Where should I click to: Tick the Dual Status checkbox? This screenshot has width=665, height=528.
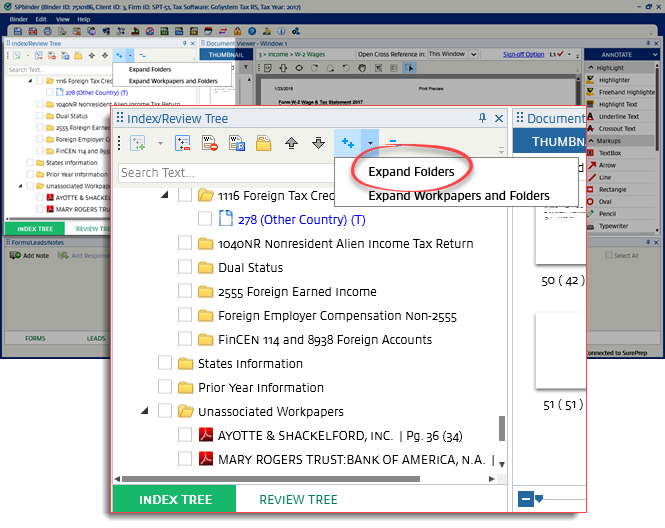[x=185, y=267]
